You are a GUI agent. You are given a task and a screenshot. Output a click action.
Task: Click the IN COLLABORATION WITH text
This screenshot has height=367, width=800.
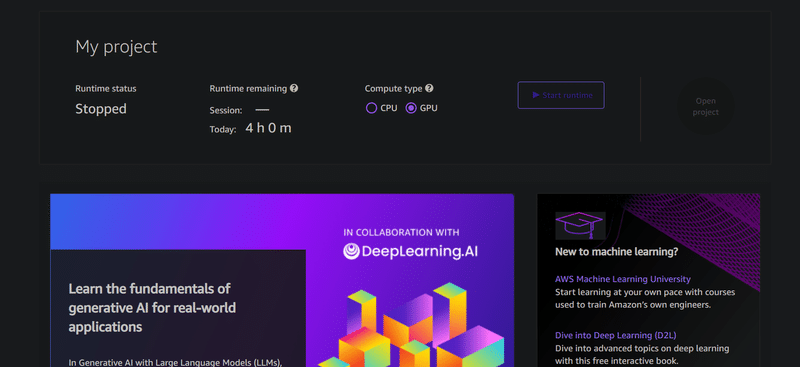402,232
